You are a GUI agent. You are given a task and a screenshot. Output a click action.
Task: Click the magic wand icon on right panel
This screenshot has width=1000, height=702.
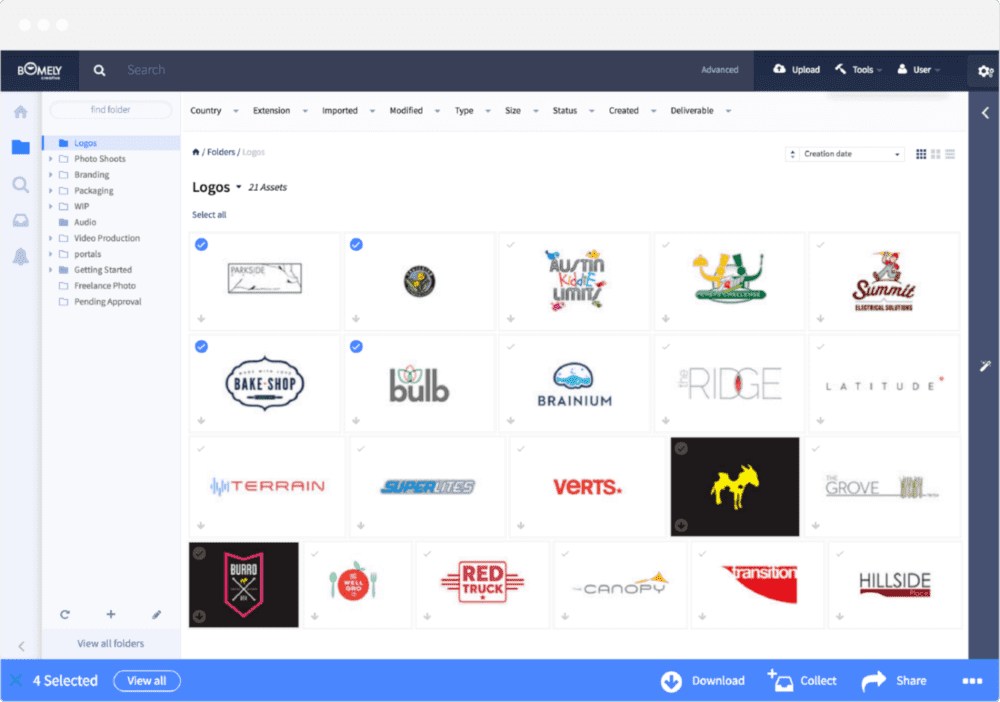tap(985, 367)
